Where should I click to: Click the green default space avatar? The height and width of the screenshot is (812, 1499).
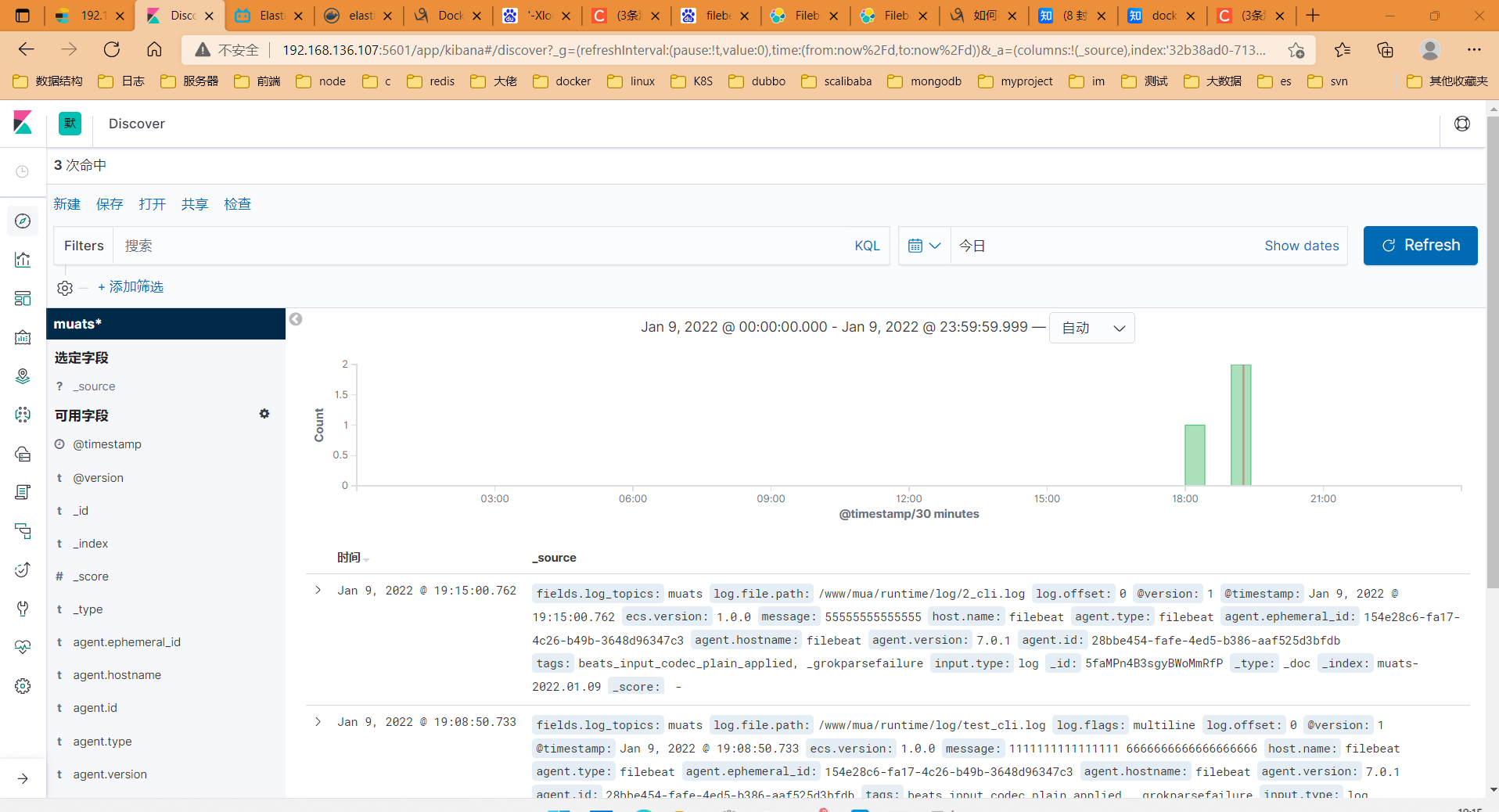pos(70,124)
